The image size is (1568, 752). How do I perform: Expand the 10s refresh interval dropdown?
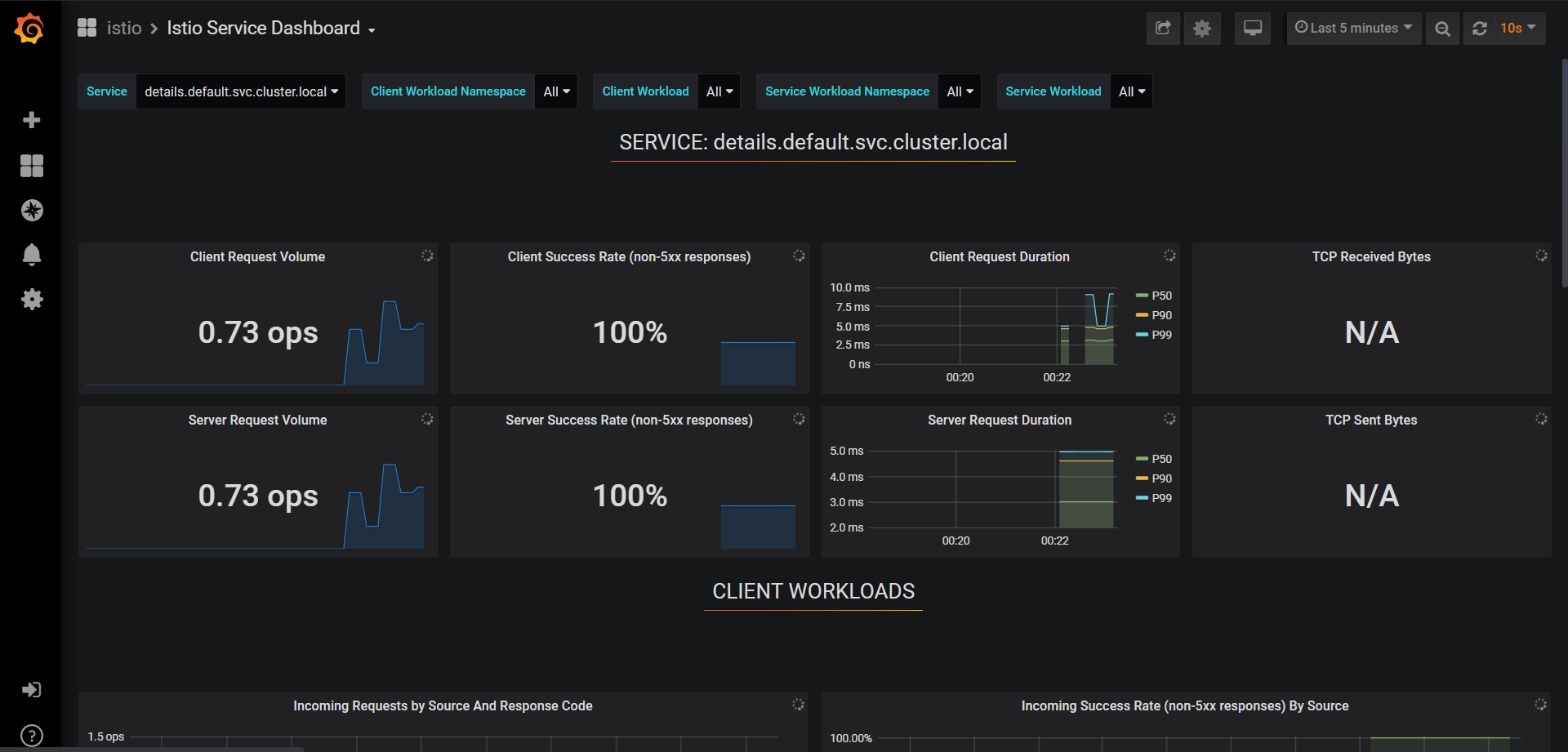click(x=1517, y=29)
